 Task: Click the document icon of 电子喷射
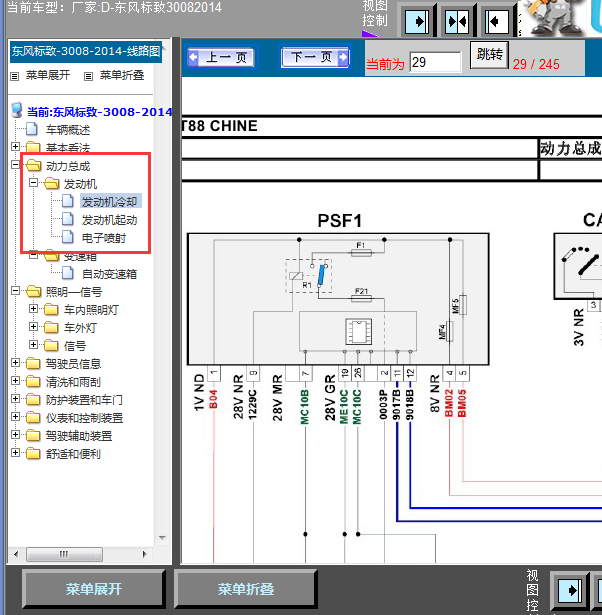pos(67,237)
